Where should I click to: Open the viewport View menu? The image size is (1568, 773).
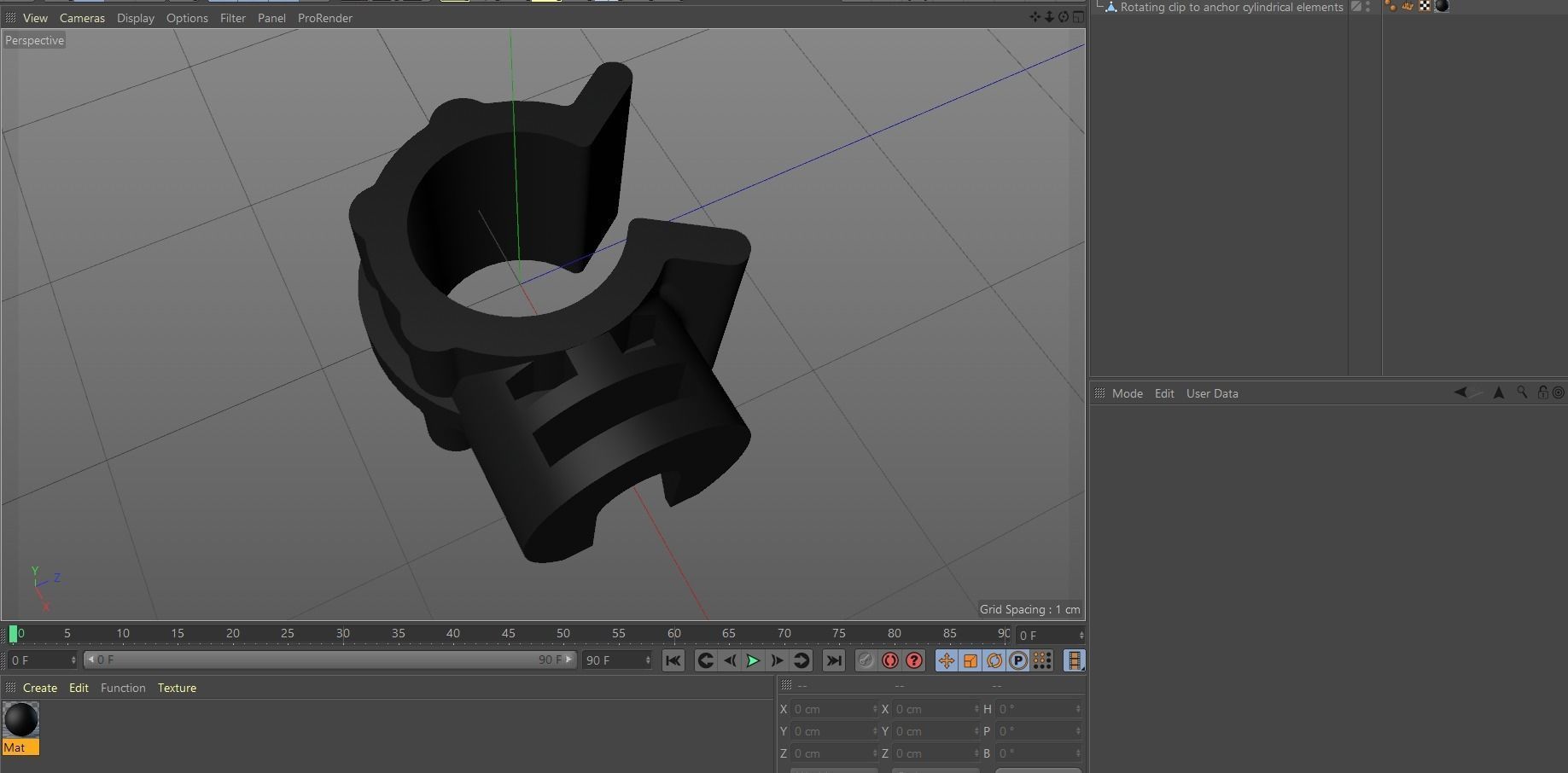tap(35, 18)
